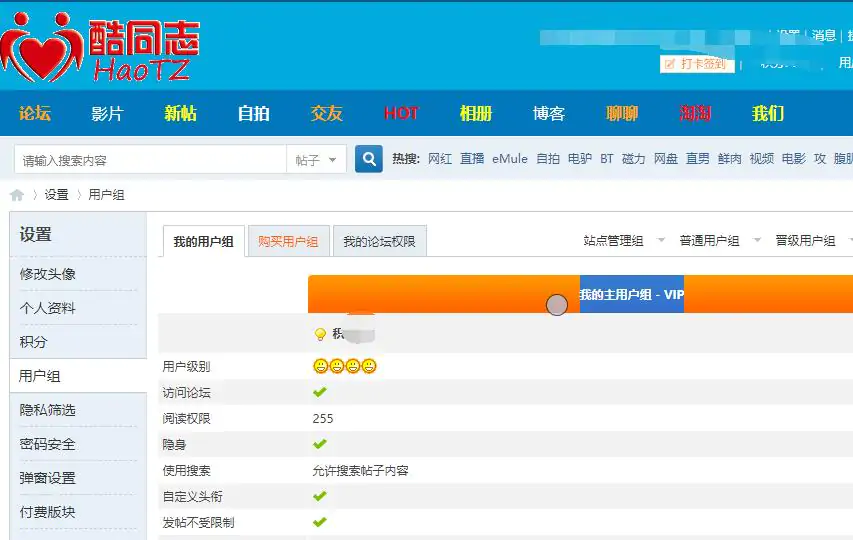Switch to 我的论坛权限 tab
Viewport: 853px width, 540px height.
point(379,241)
